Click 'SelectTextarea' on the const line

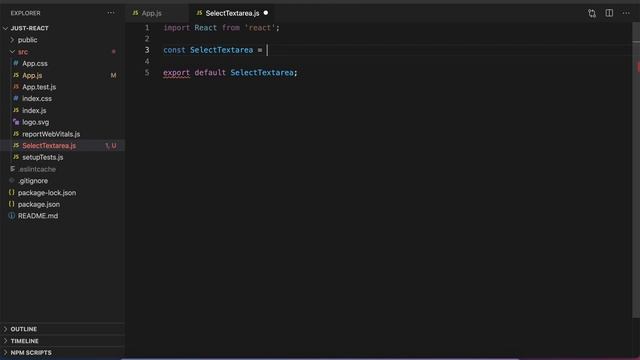click(x=221, y=50)
